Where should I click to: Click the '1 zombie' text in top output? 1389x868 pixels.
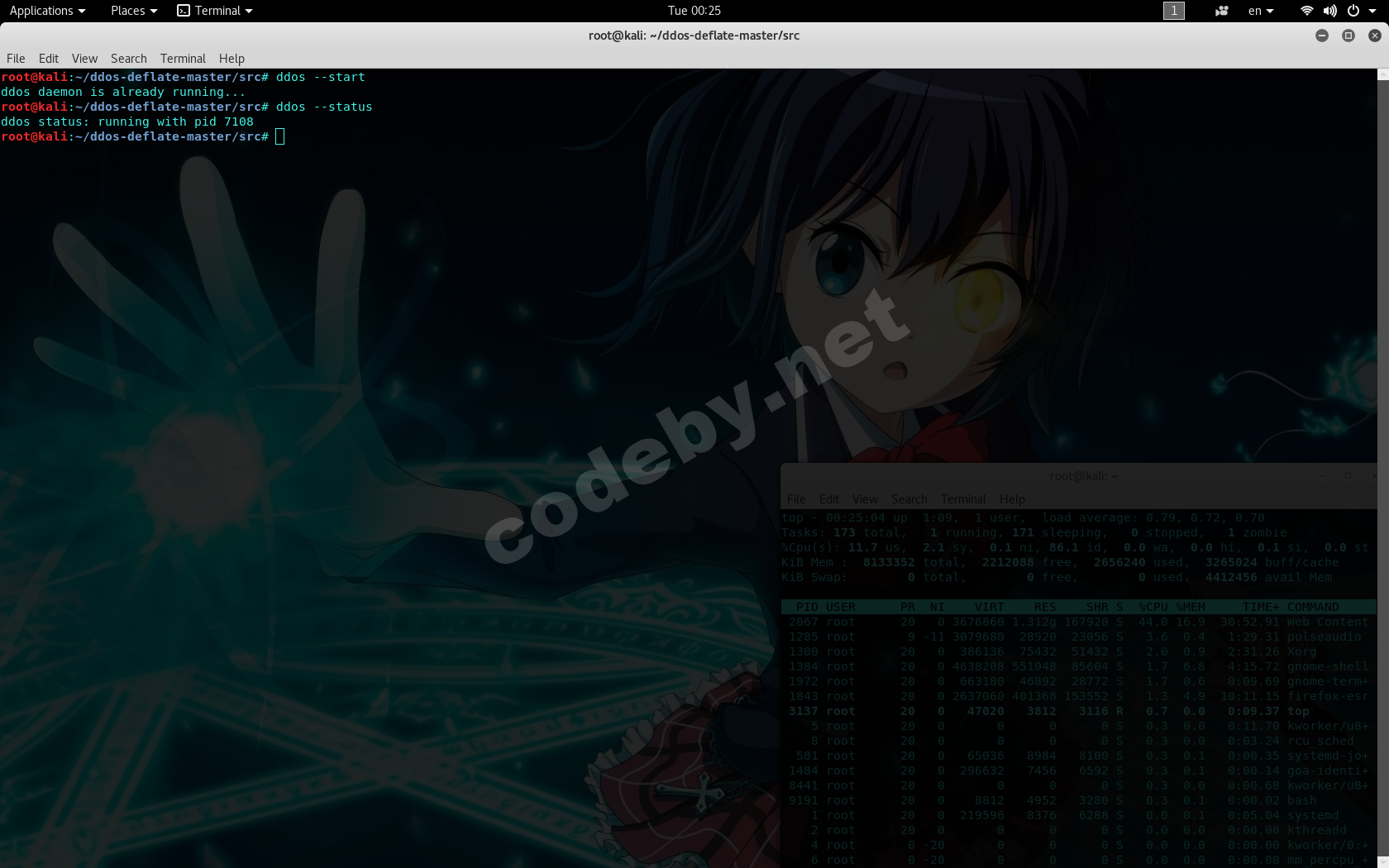pos(1258,533)
